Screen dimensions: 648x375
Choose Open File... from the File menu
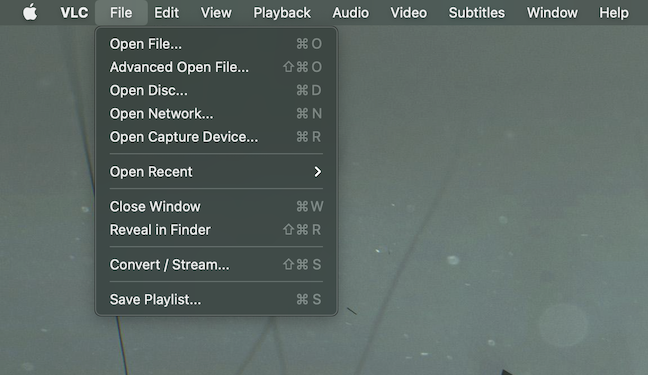[216, 44]
